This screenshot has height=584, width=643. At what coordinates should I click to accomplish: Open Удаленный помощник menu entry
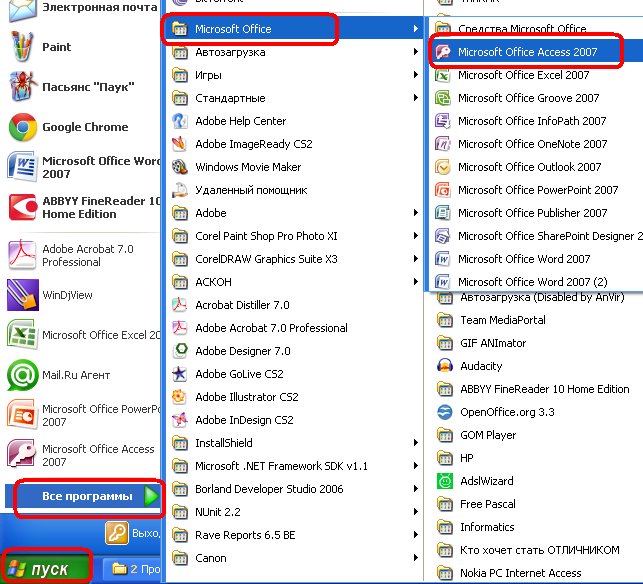(294, 190)
